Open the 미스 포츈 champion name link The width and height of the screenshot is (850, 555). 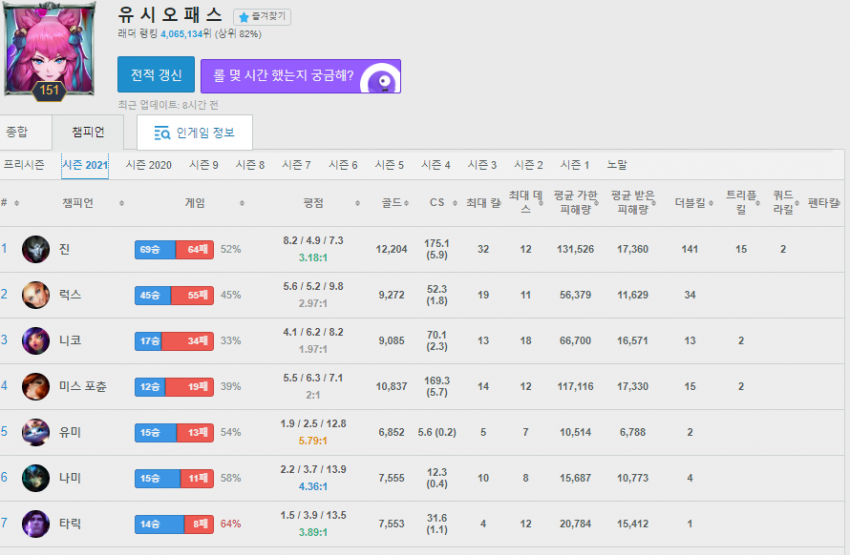point(82,386)
